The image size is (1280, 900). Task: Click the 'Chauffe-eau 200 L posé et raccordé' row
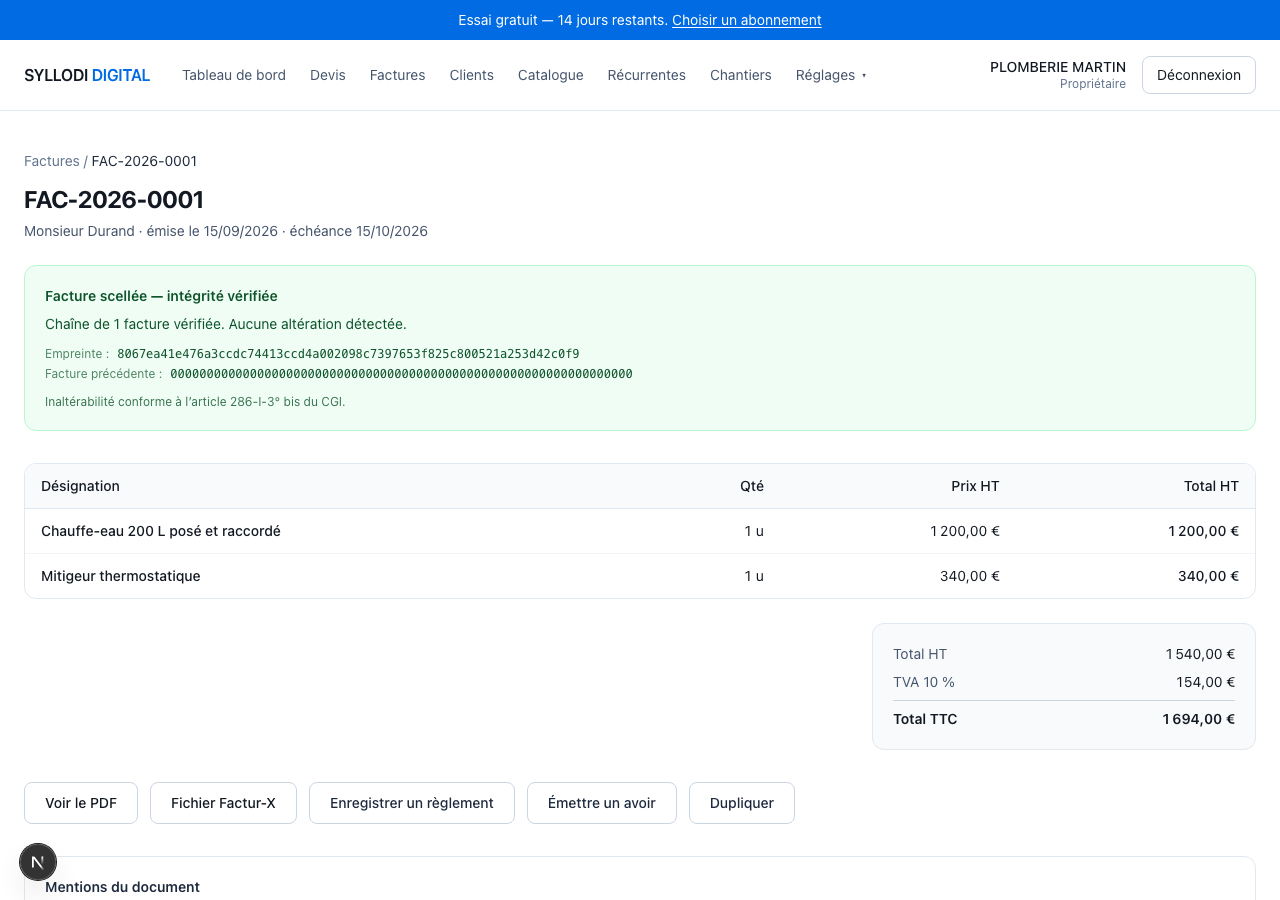tap(640, 531)
